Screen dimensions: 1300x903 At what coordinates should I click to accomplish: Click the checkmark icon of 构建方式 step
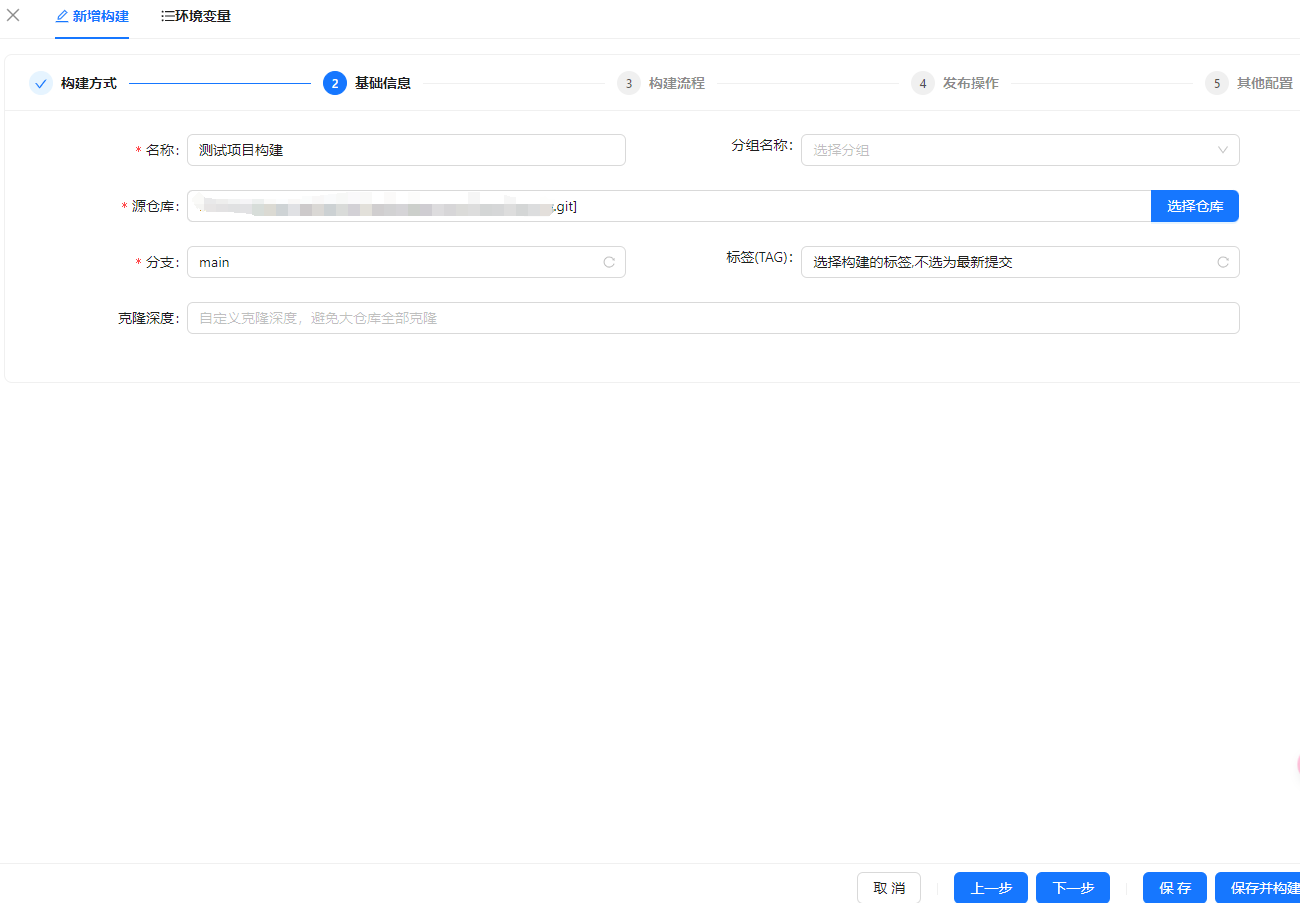(x=41, y=83)
